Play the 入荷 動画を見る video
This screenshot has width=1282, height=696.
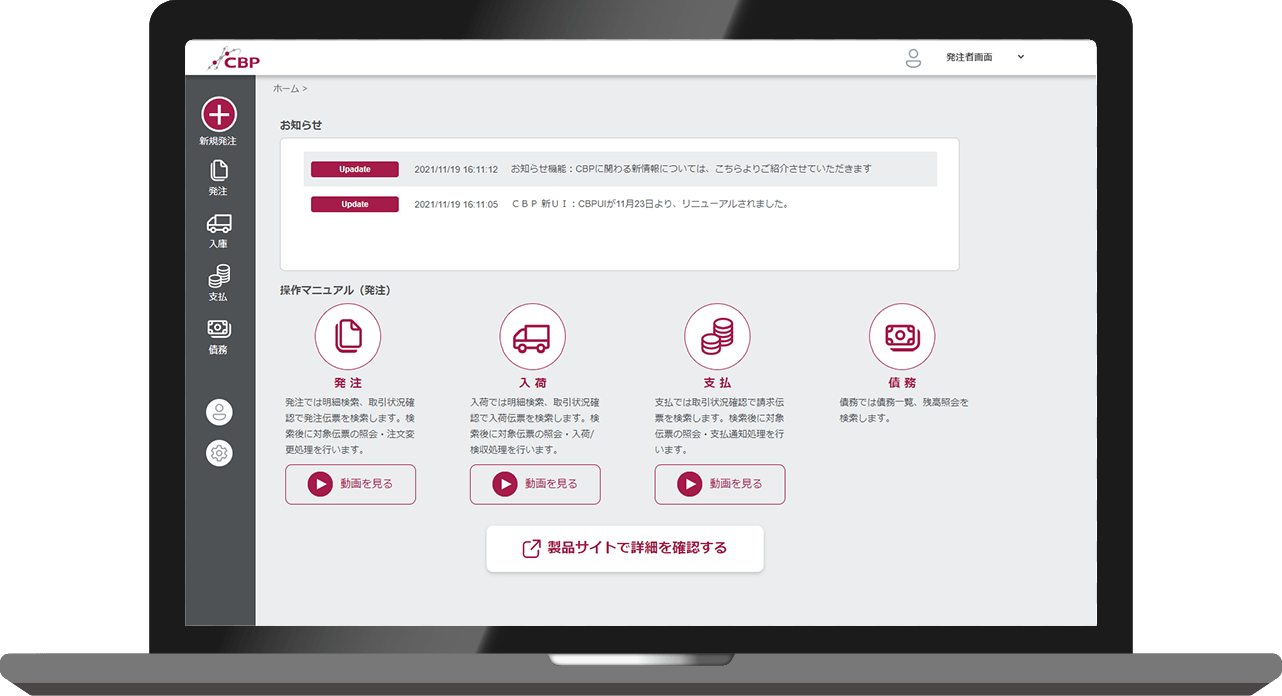point(535,484)
